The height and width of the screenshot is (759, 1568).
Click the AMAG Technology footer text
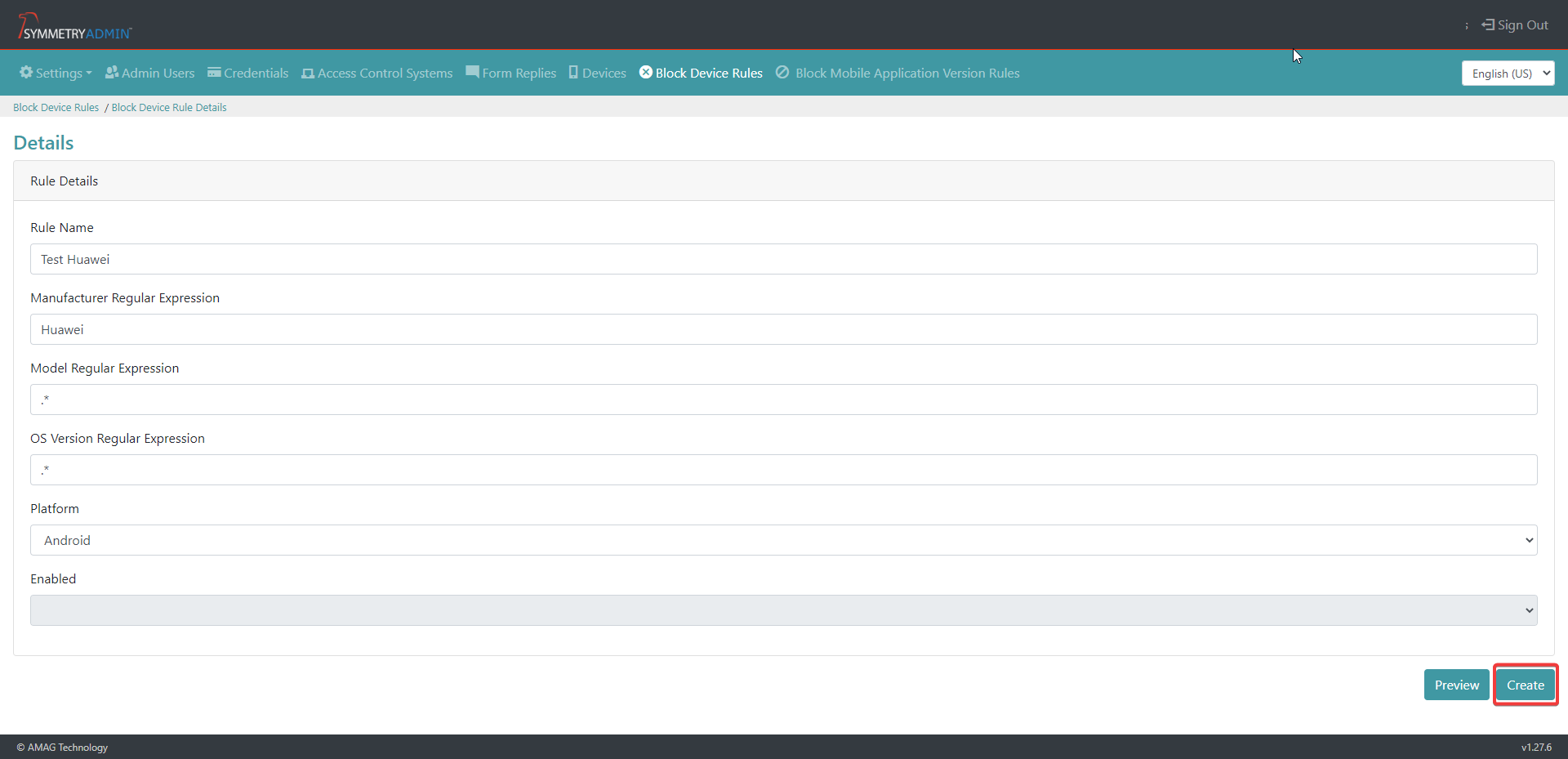point(62,747)
